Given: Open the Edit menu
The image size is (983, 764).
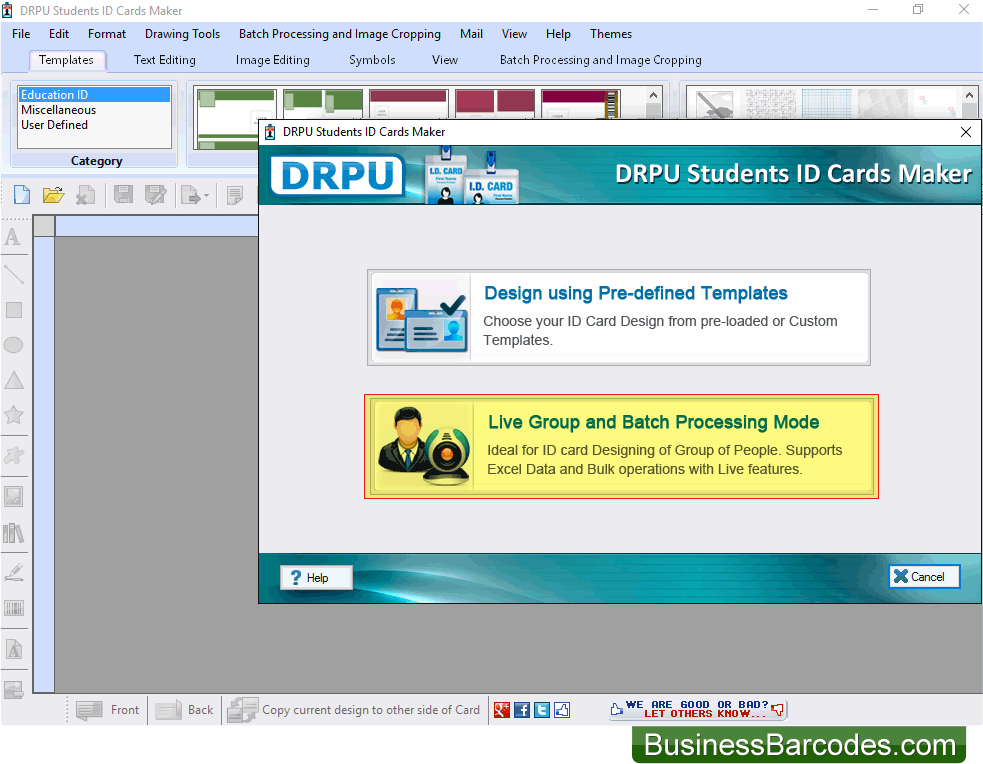Looking at the screenshot, I should click(59, 34).
